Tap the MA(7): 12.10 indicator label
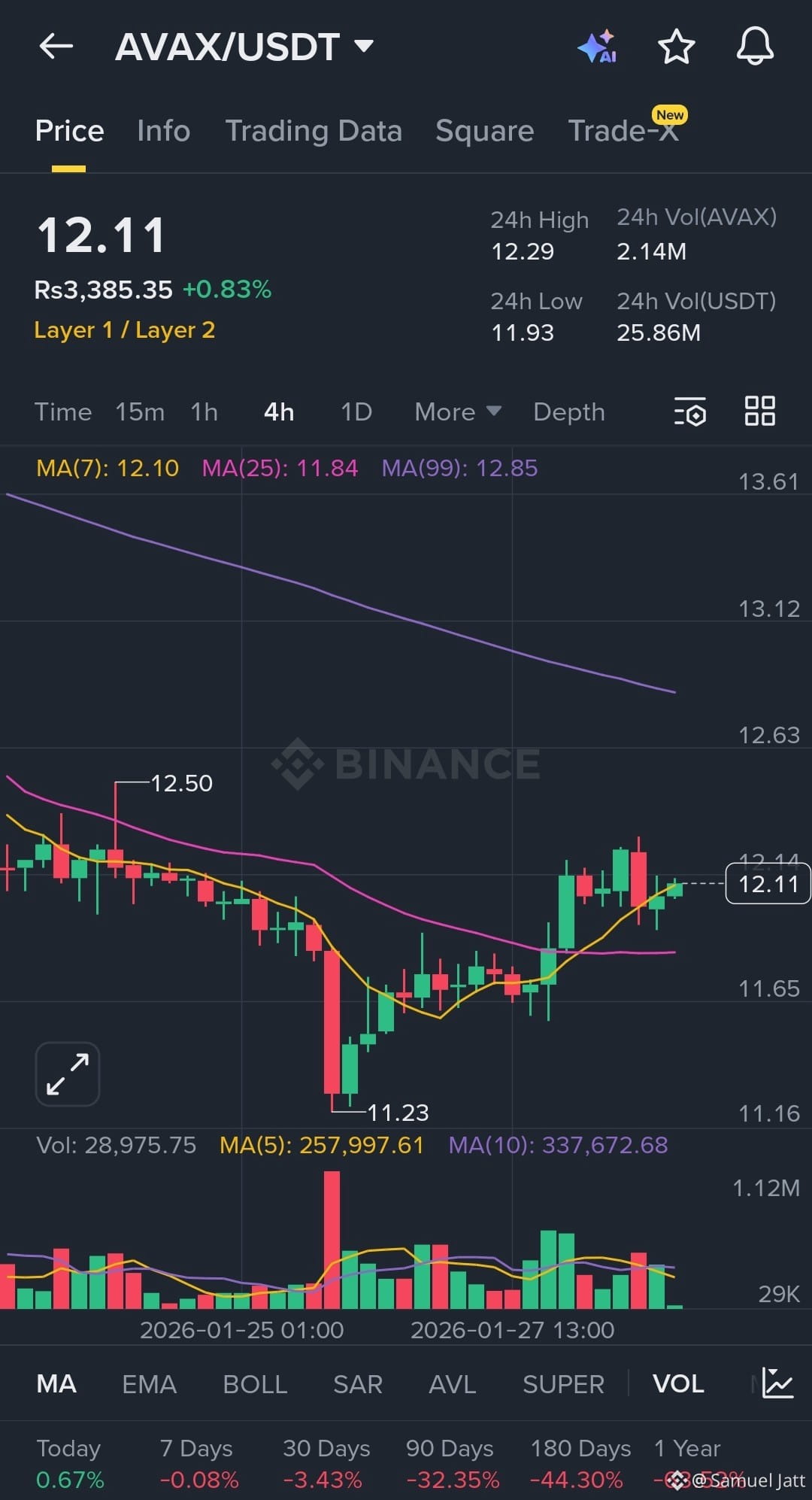This screenshot has height=1500, width=812. pyautogui.click(x=108, y=468)
